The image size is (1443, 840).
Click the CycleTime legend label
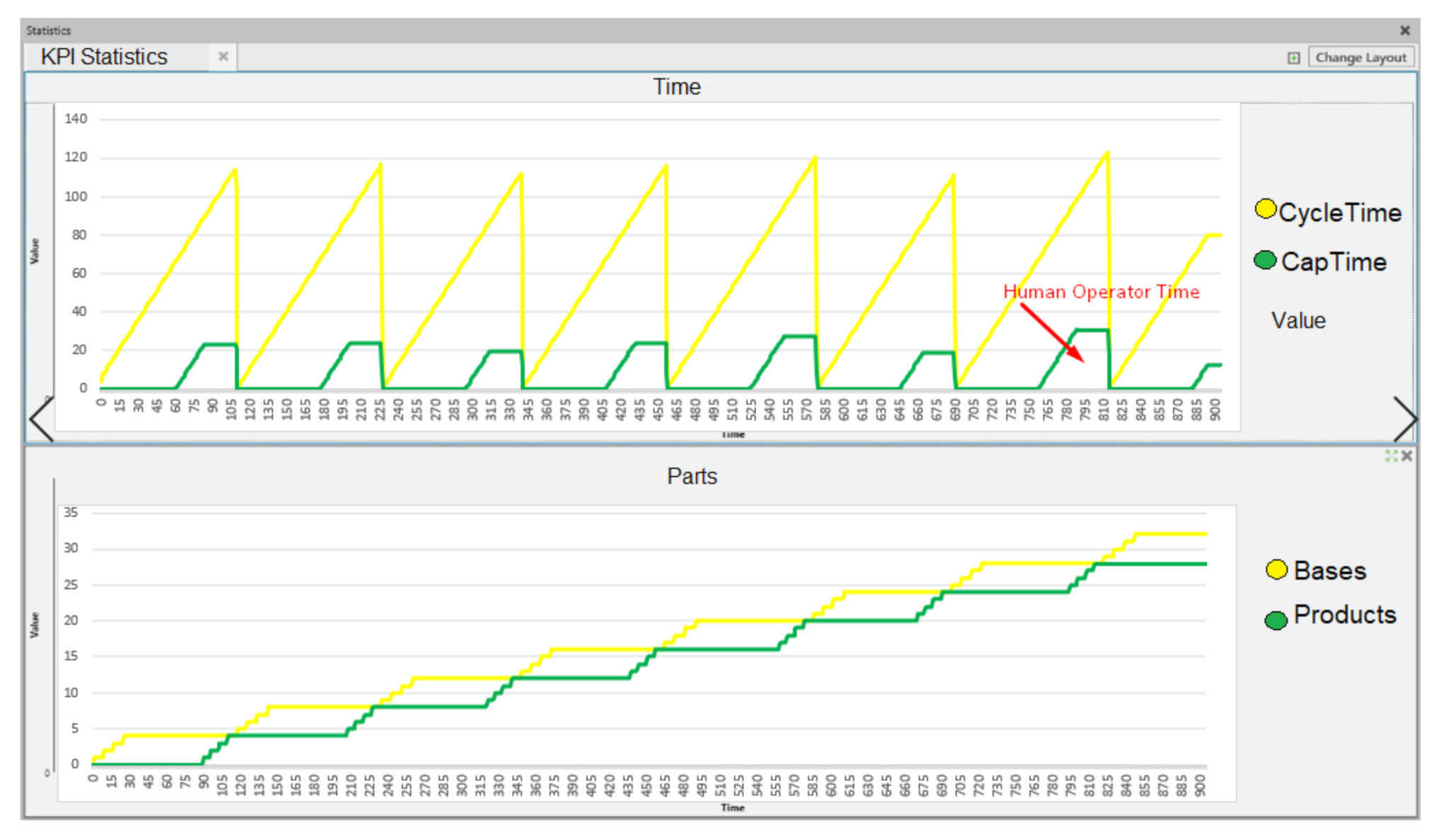(x=1340, y=212)
